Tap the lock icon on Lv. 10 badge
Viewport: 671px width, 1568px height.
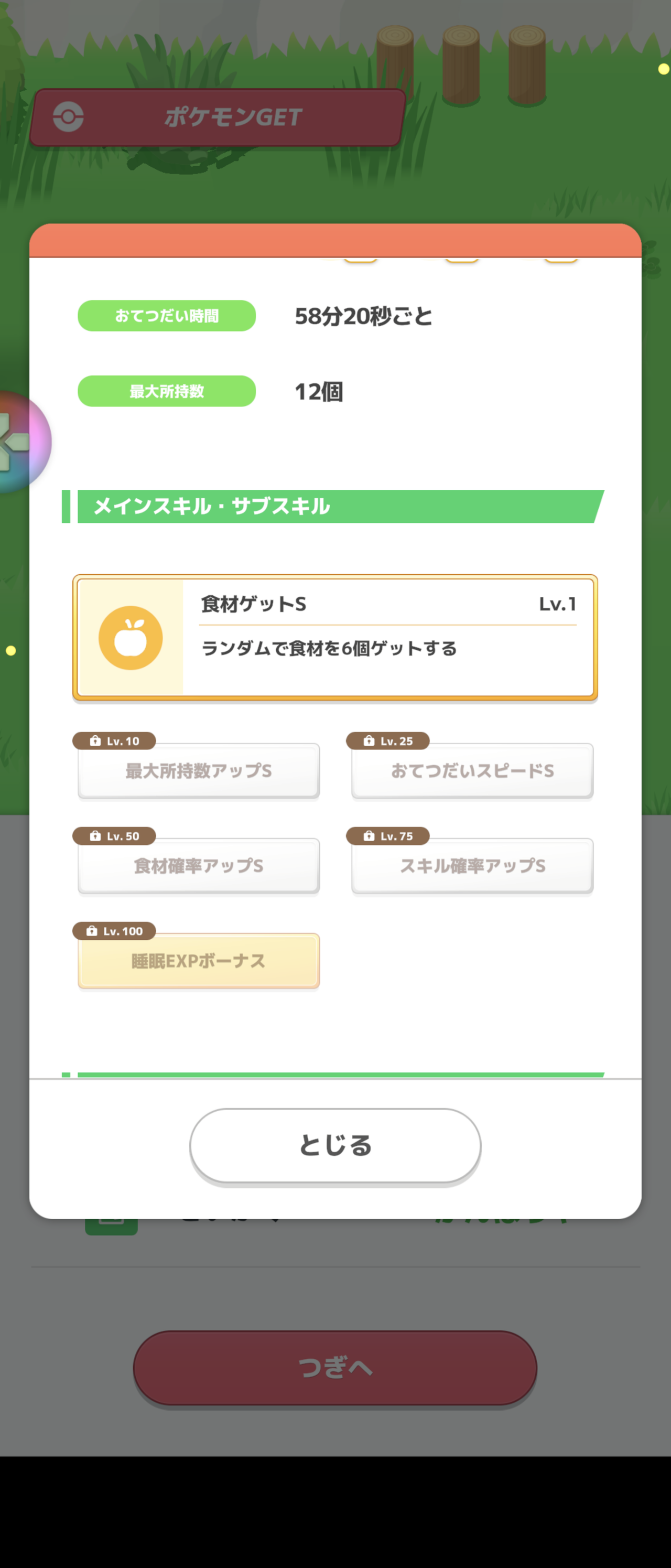95,741
